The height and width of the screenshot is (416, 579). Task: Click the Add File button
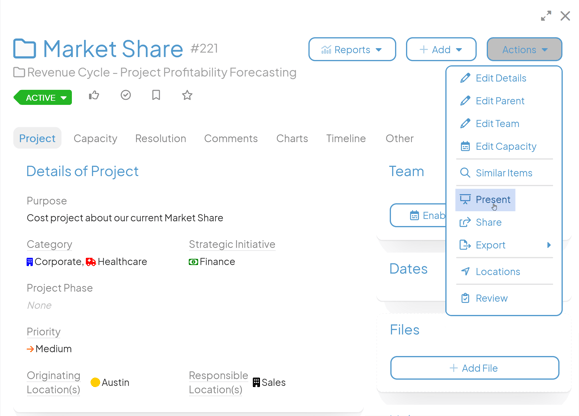(474, 368)
